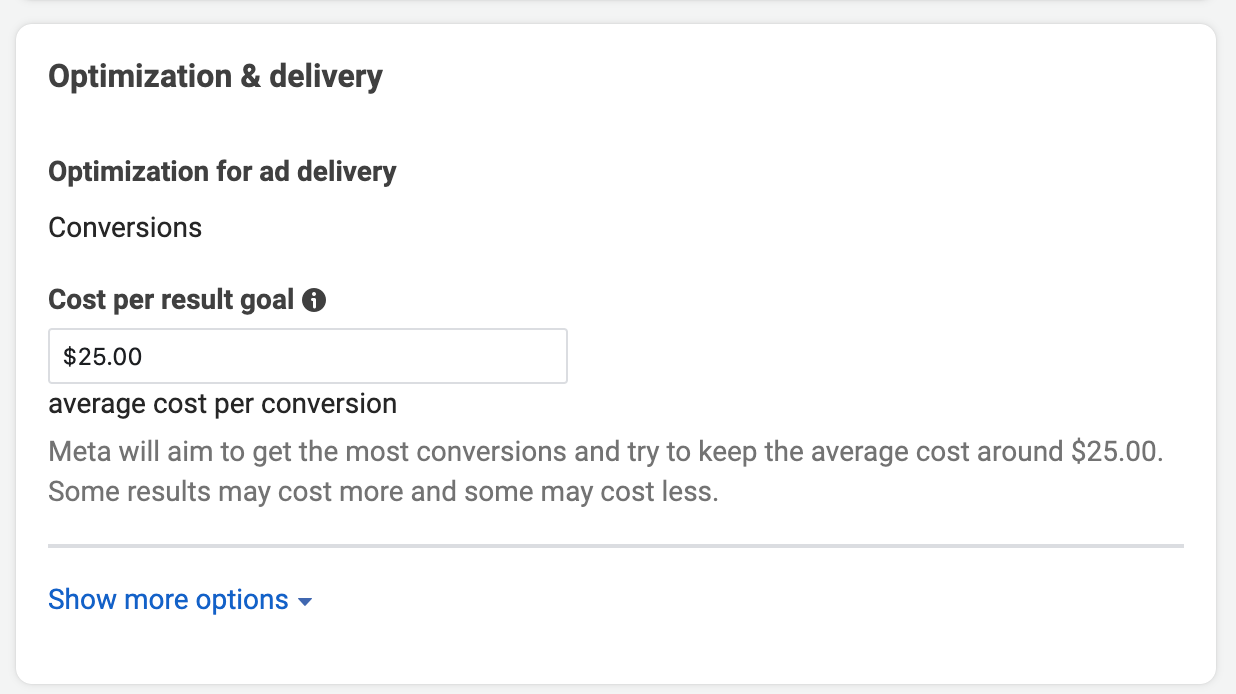Screen dimensions: 1236x694
Task: Click the word Meta in the description
Action: coord(79,452)
